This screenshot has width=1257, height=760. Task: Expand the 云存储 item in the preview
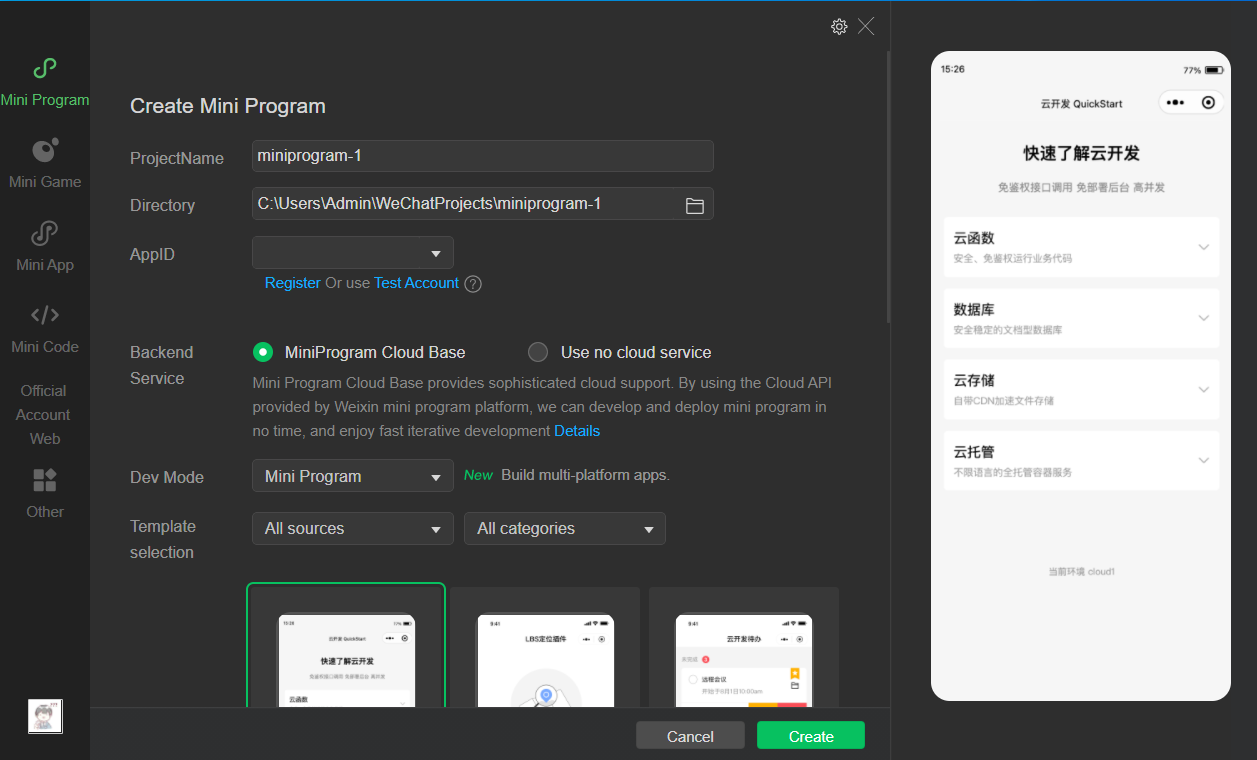[x=1081, y=389]
